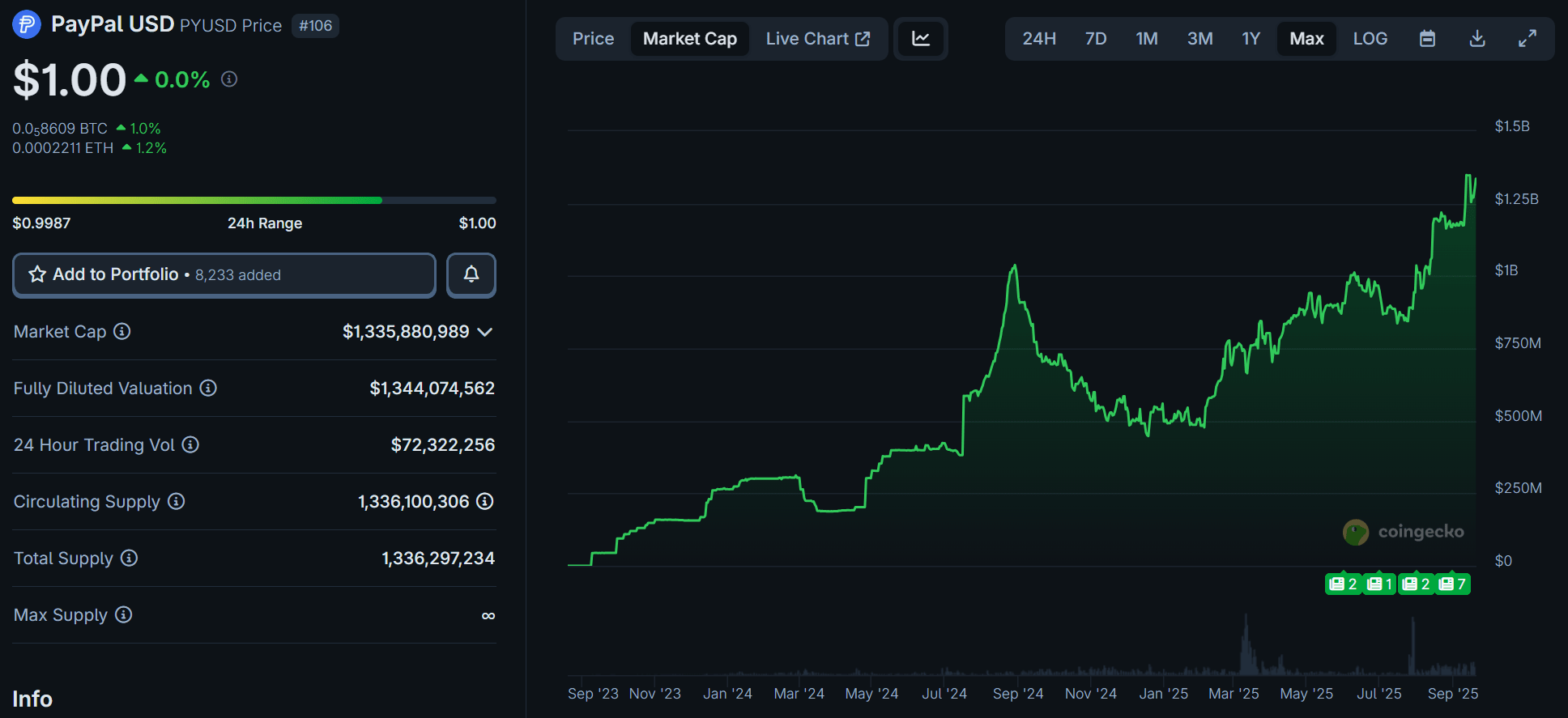
Task: Open 24 Hour Trading Vol info icon
Action: coord(190,444)
